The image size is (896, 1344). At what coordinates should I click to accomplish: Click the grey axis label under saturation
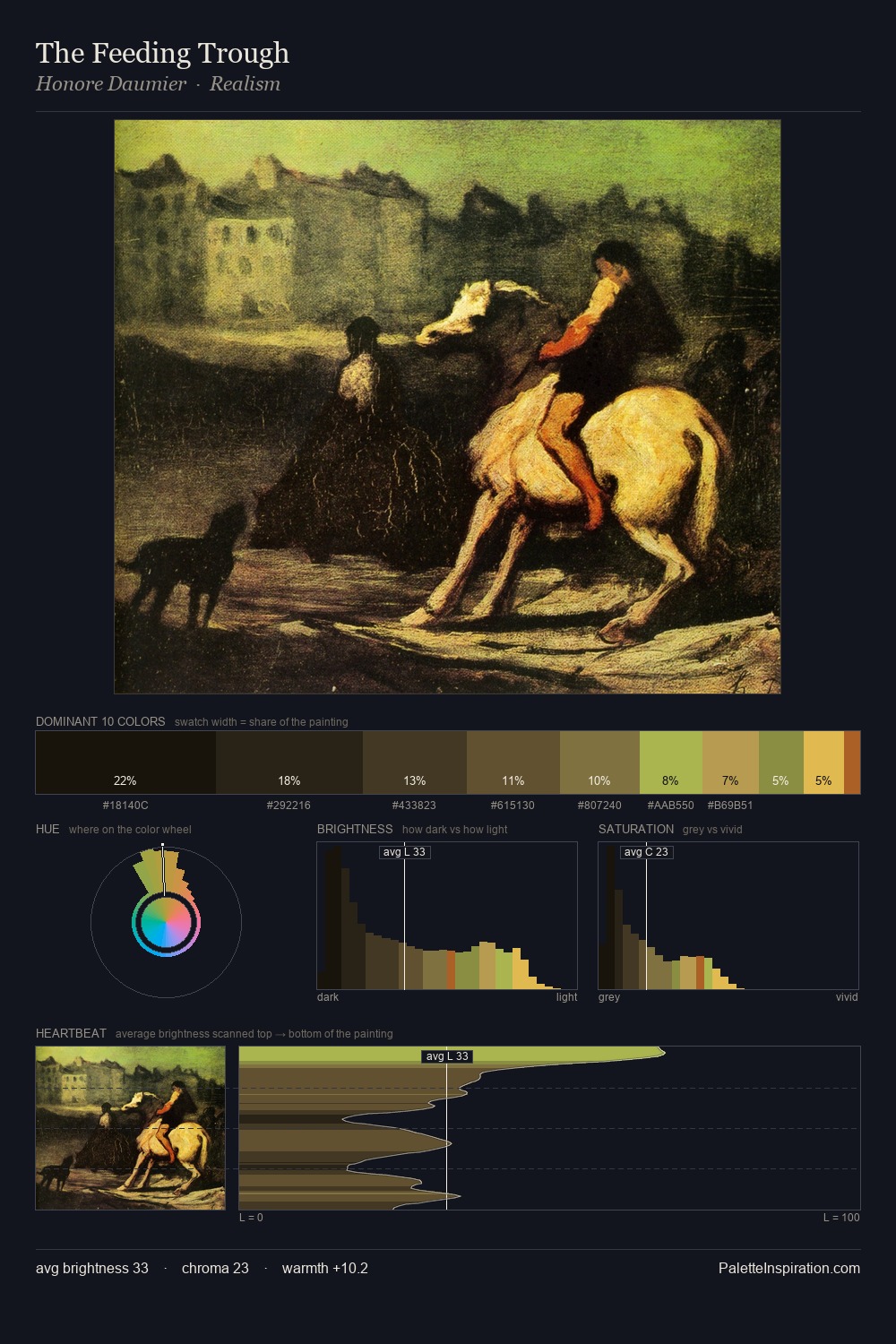point(609,997)
